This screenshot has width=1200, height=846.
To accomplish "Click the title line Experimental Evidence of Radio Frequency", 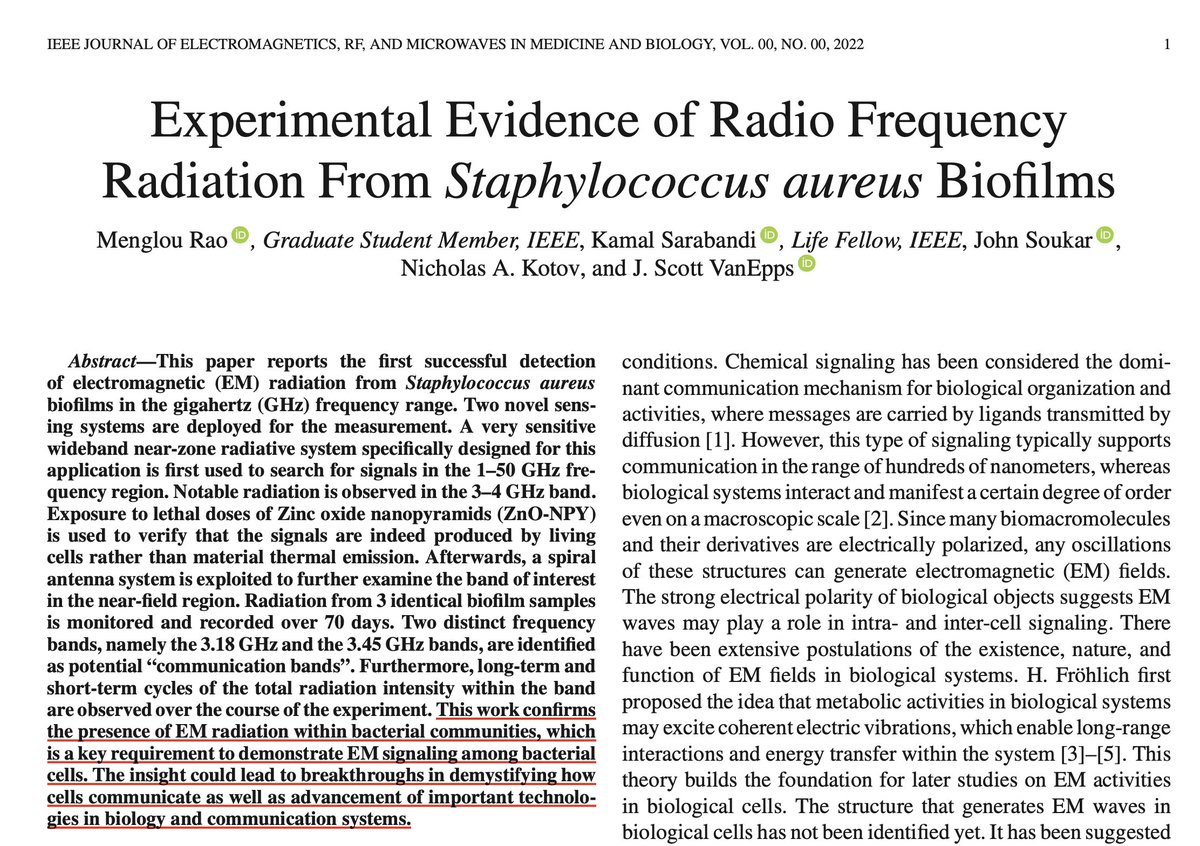I will [x=607, y=122].
